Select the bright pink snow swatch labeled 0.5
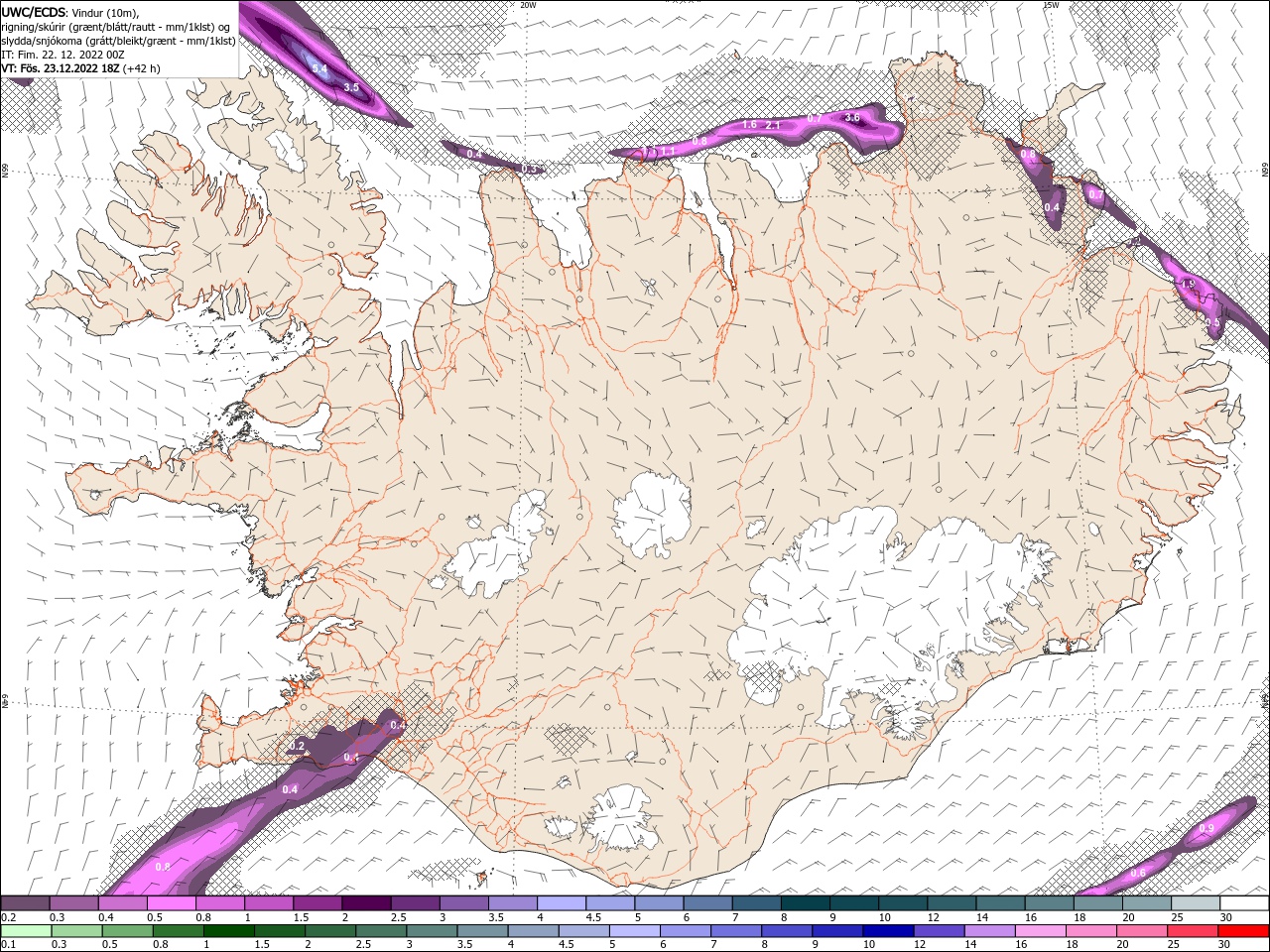This screenshot has width=1270, height=952. tap(172, 903)
